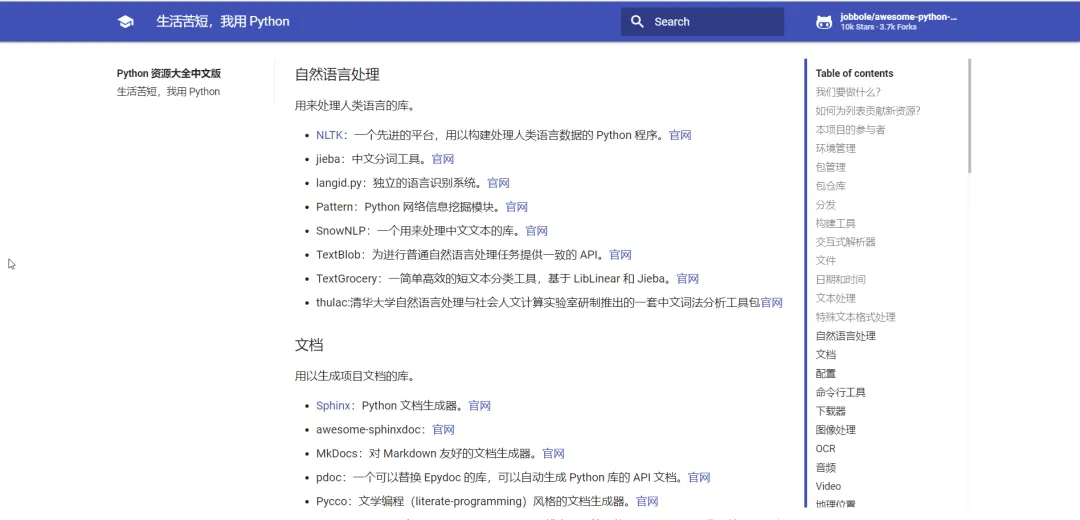Jump to 特殊文本格式处理 in contents
Viewport: 1080px width, 520px height.
(x=855, y=317)
